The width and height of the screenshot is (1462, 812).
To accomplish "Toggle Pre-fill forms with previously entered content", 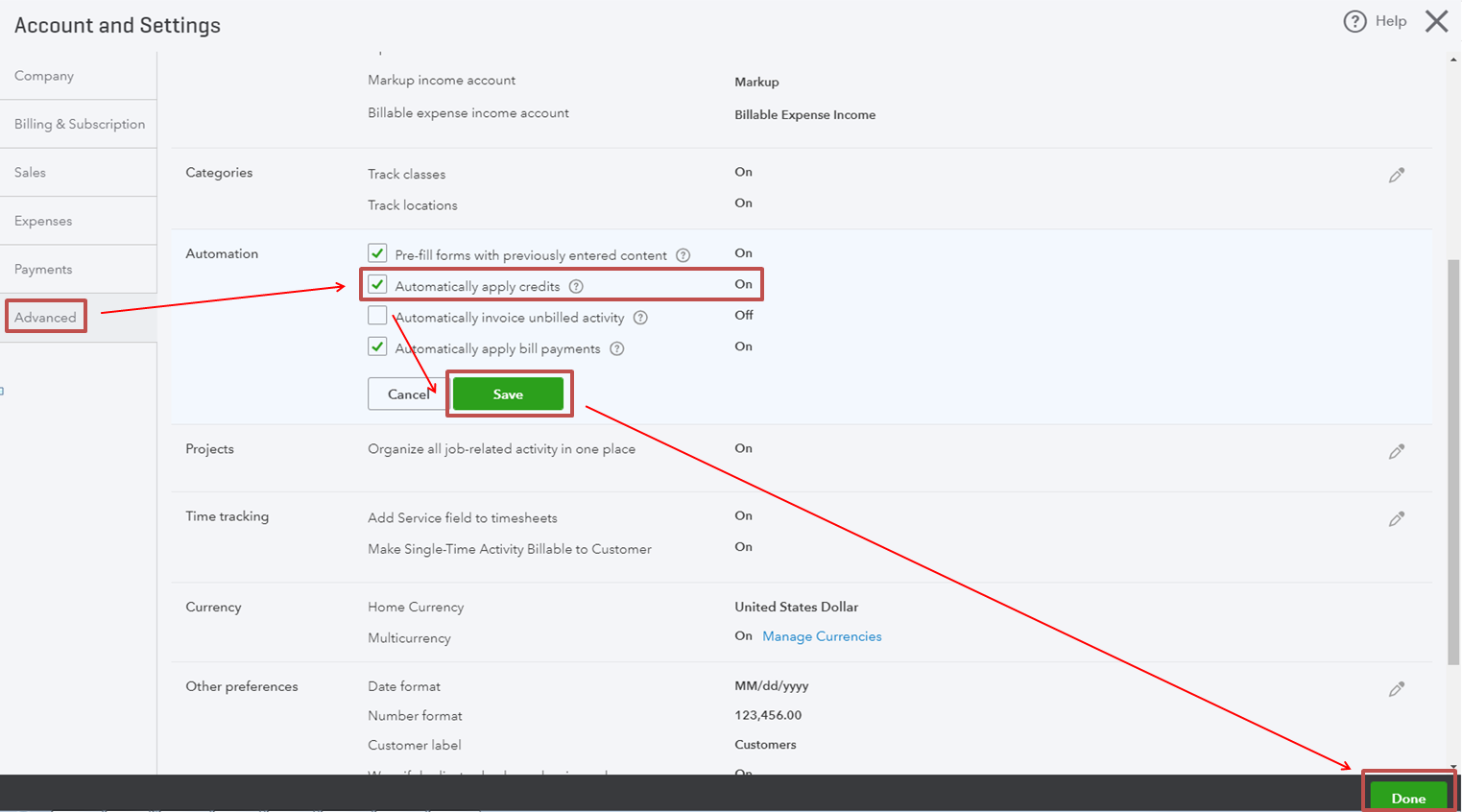I will 377,253.
